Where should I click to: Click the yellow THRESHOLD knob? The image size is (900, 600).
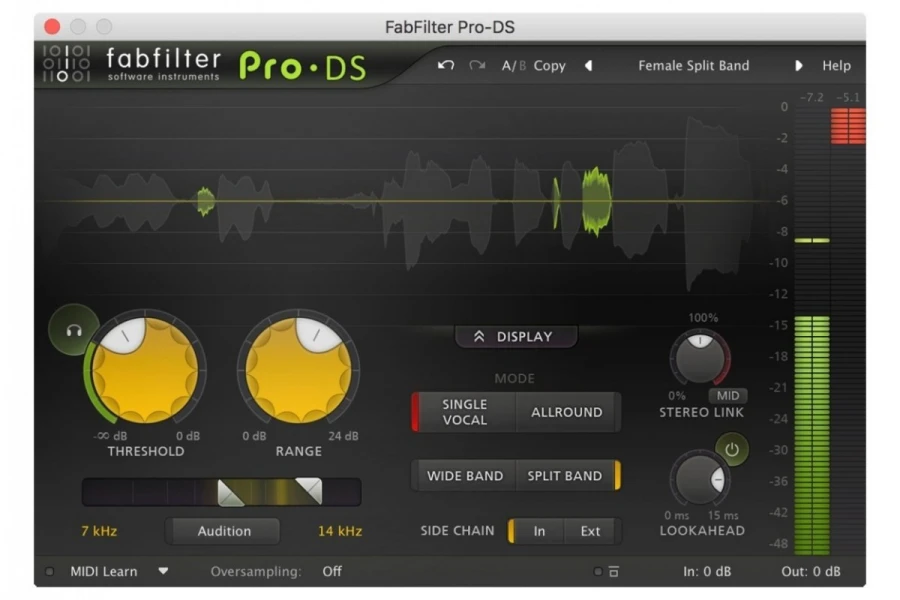[x=145, y=370]
